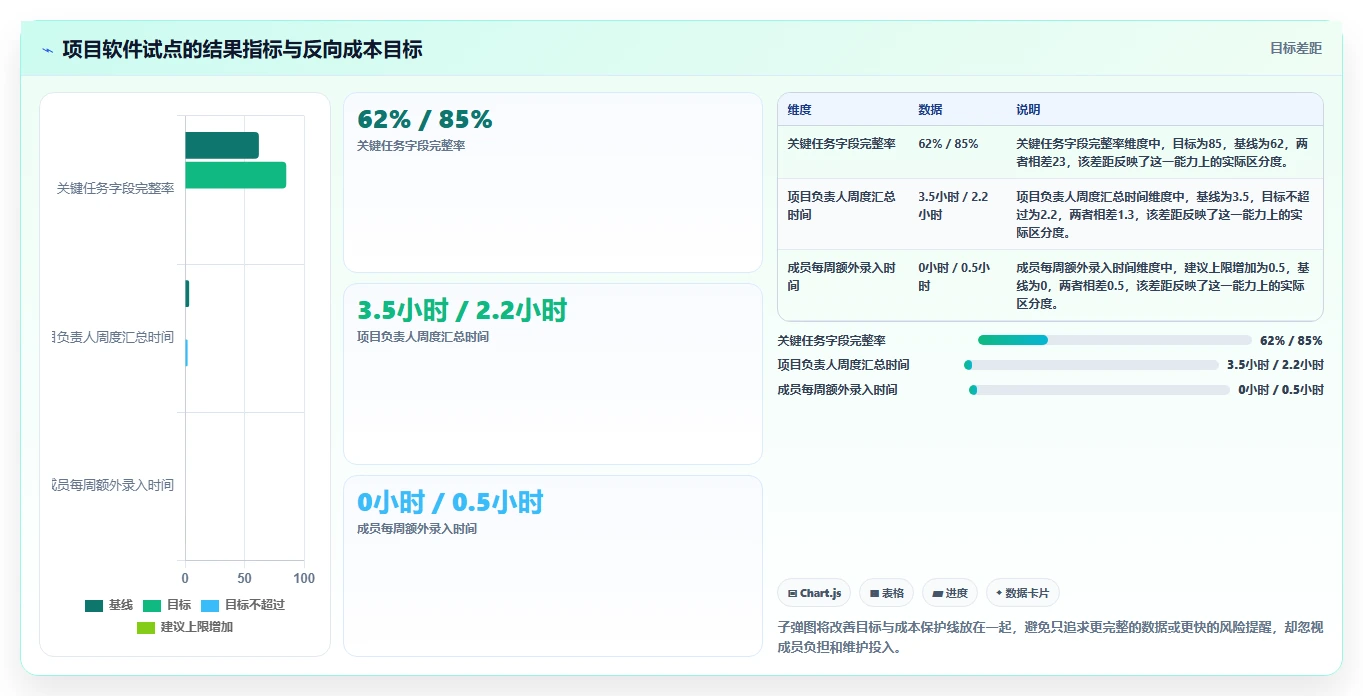Click the light blue 目标不超过 legend swatch
The height and width of the screenshot is (696, 1363).
click(210, 605)
